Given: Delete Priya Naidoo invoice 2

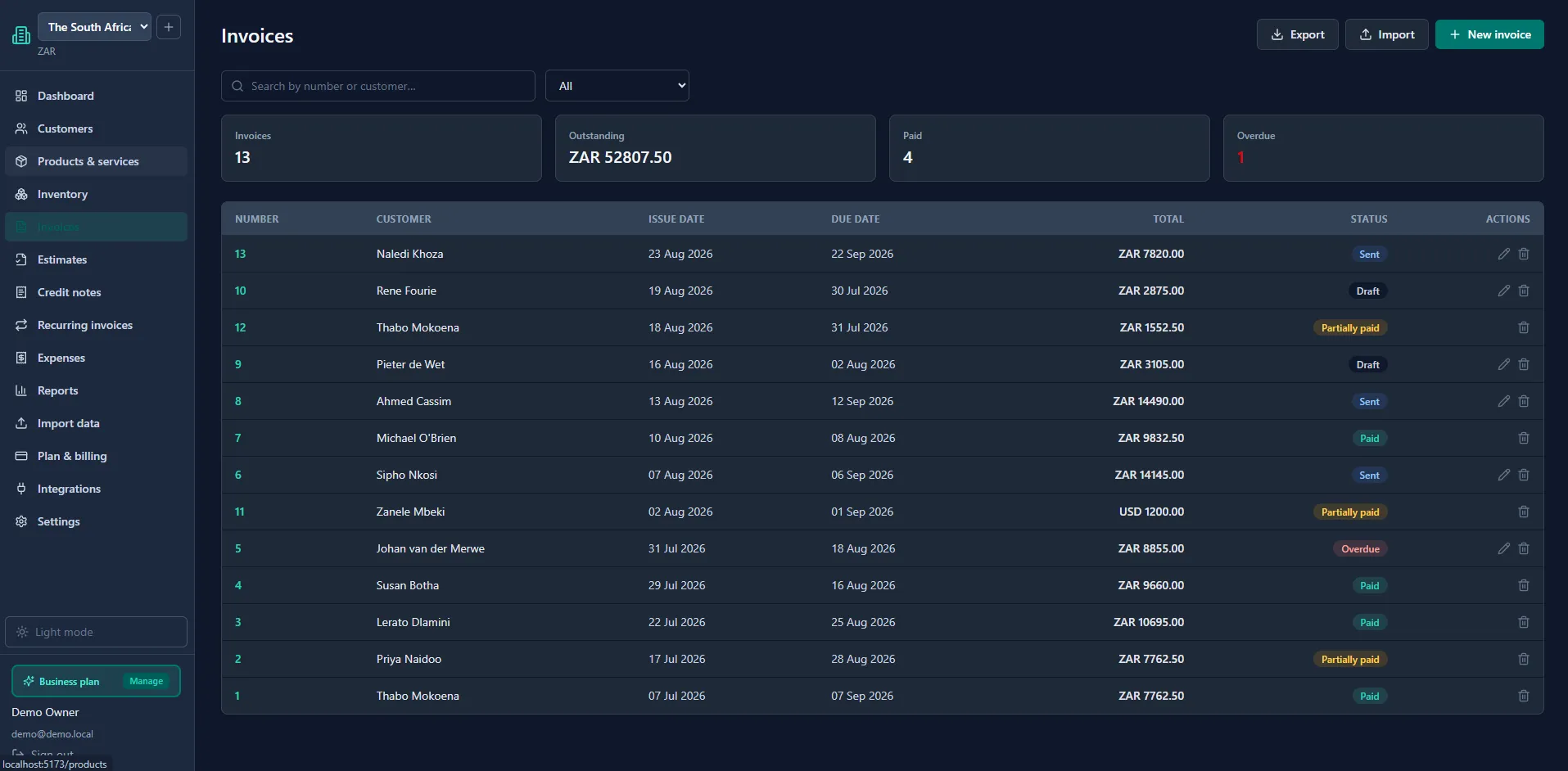Looking at the screenshot, I should [x=1524, y=659].
